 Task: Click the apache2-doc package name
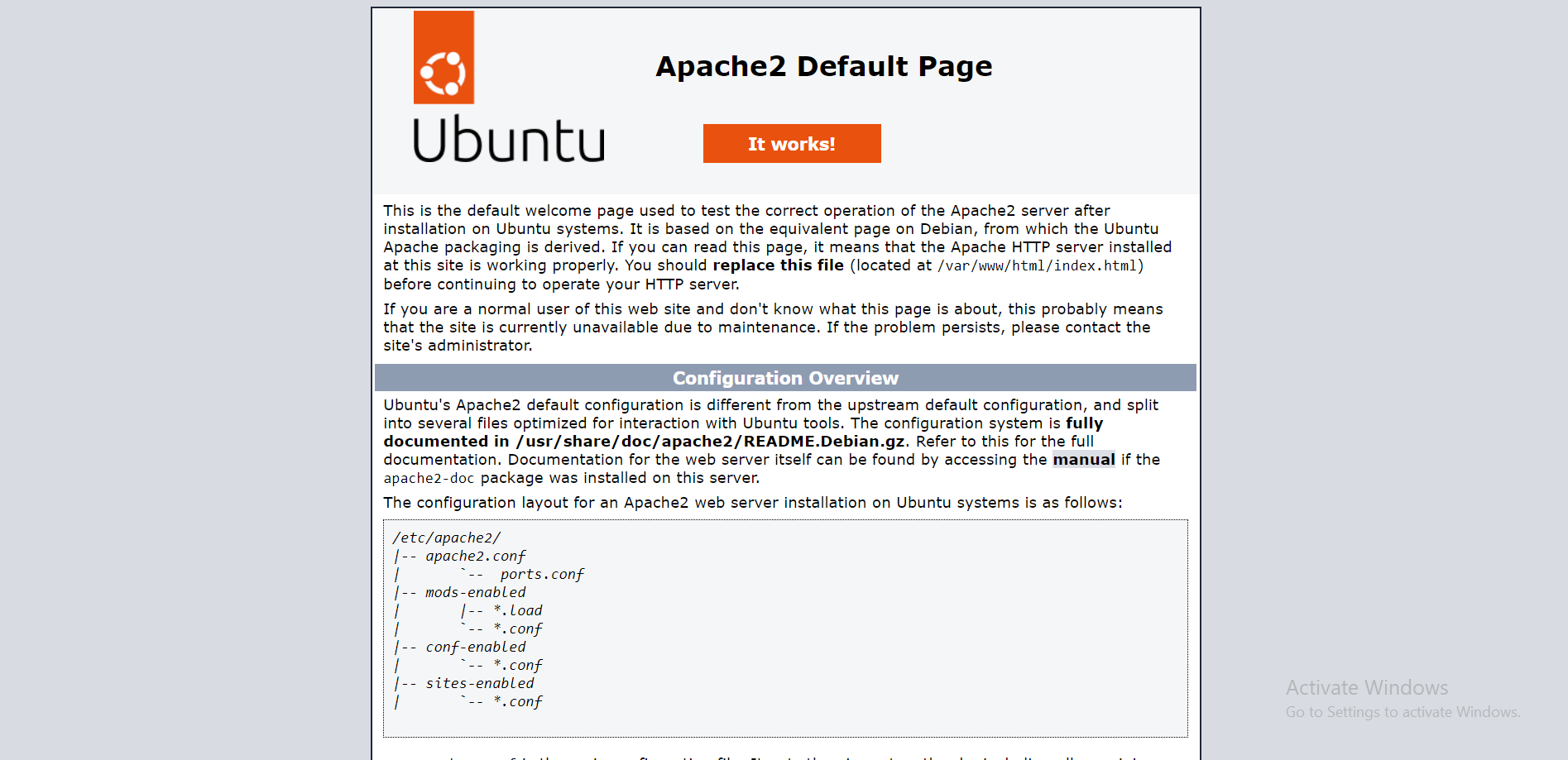429,479
